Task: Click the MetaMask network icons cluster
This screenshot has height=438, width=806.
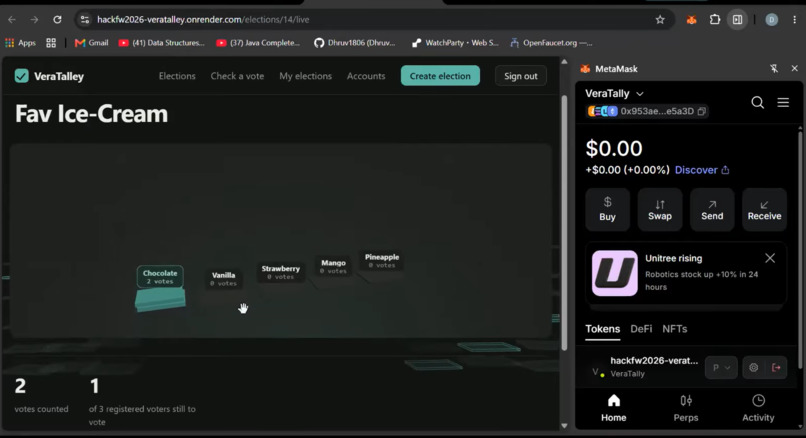Action: click(x=602, y=111)
